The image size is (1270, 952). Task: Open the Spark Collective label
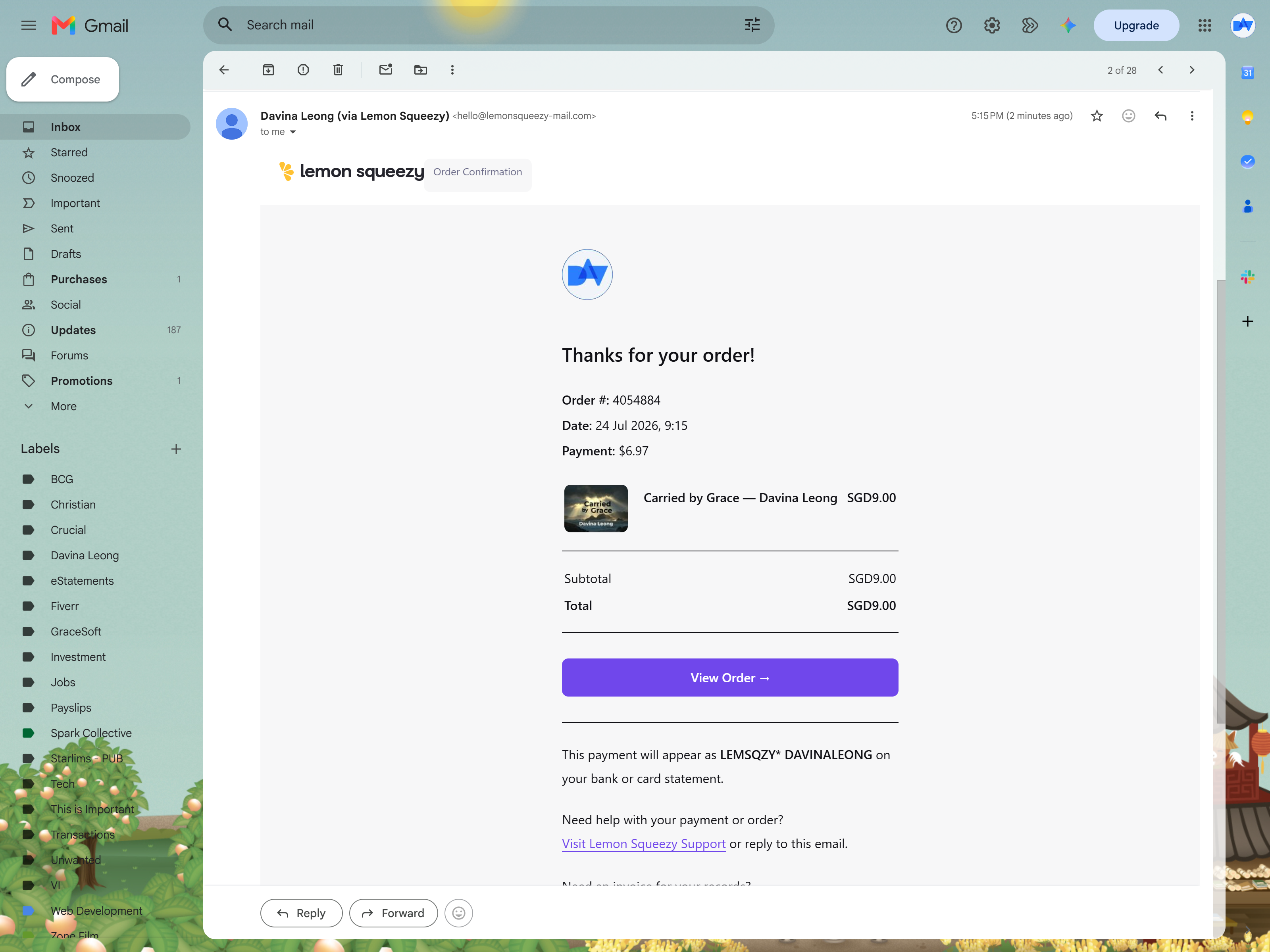tap(95, 733)
